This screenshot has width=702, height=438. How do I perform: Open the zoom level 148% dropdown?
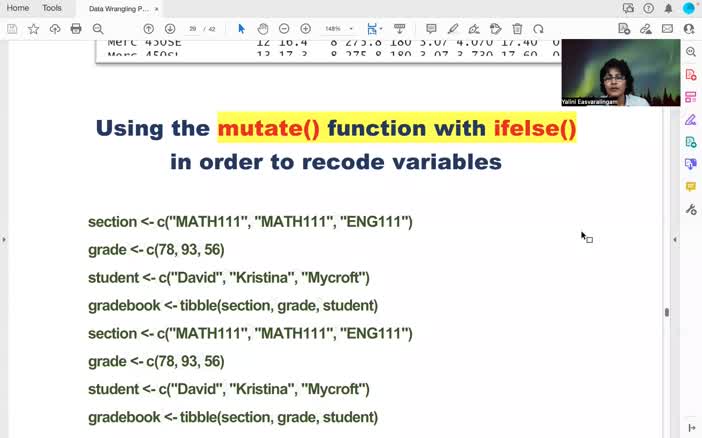pos(339,29)
